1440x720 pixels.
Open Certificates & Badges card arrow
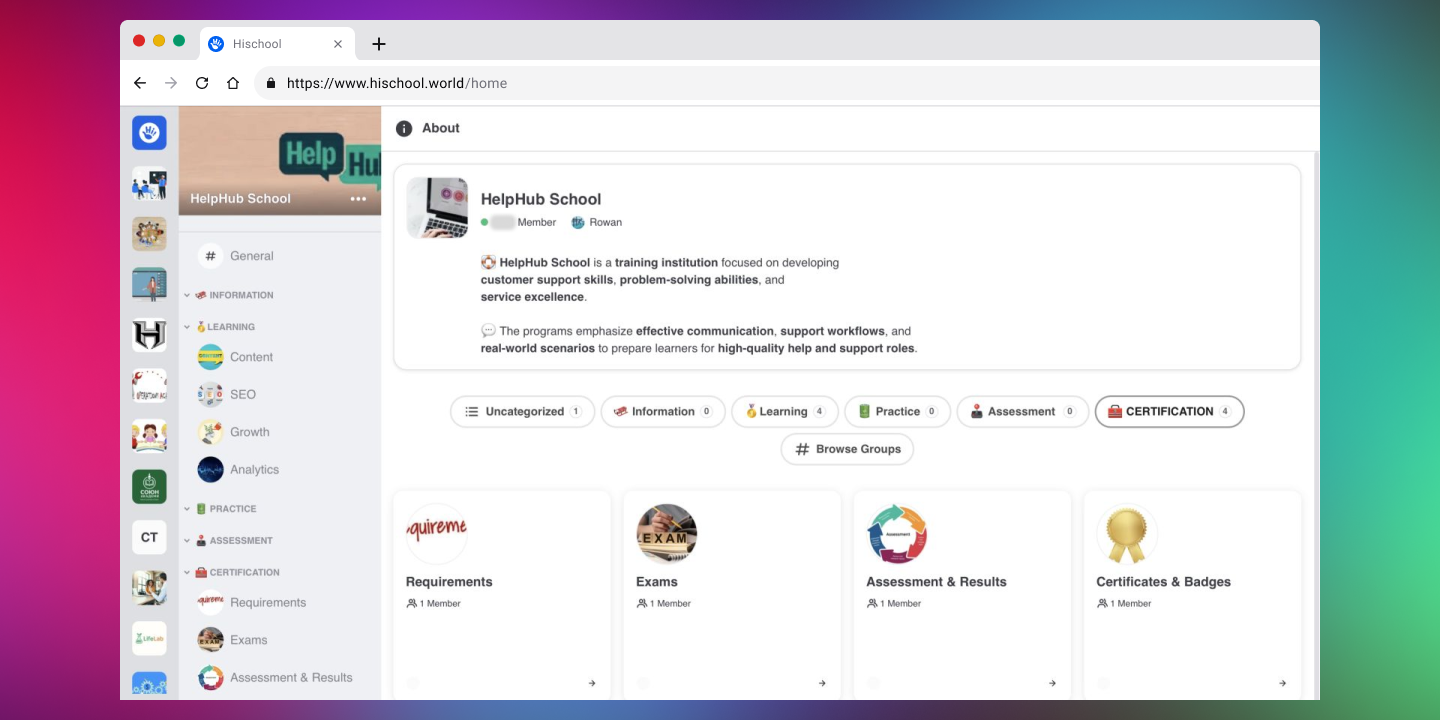[1282, 683]
